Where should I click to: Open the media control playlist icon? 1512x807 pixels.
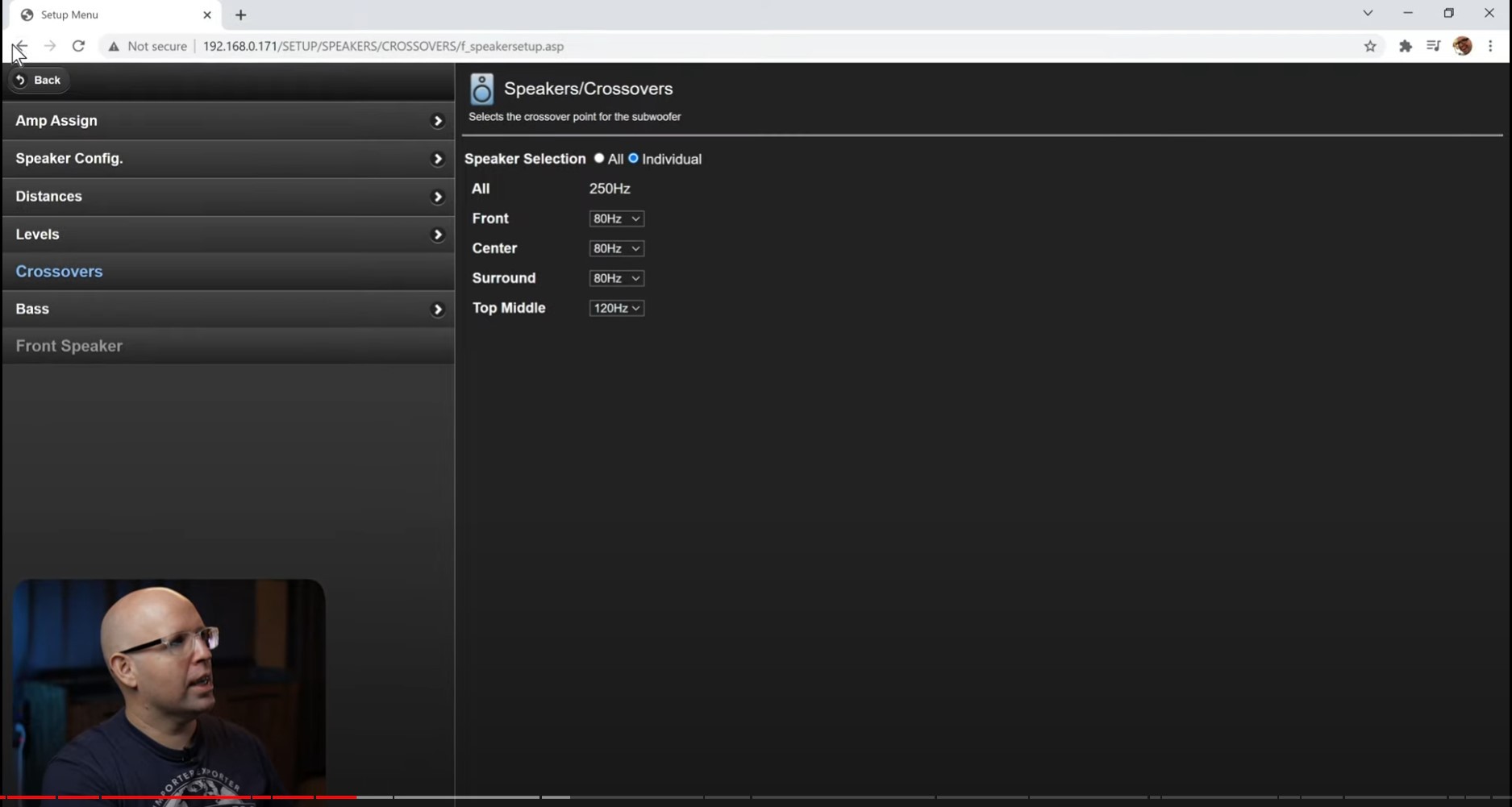coord(1433,46)
